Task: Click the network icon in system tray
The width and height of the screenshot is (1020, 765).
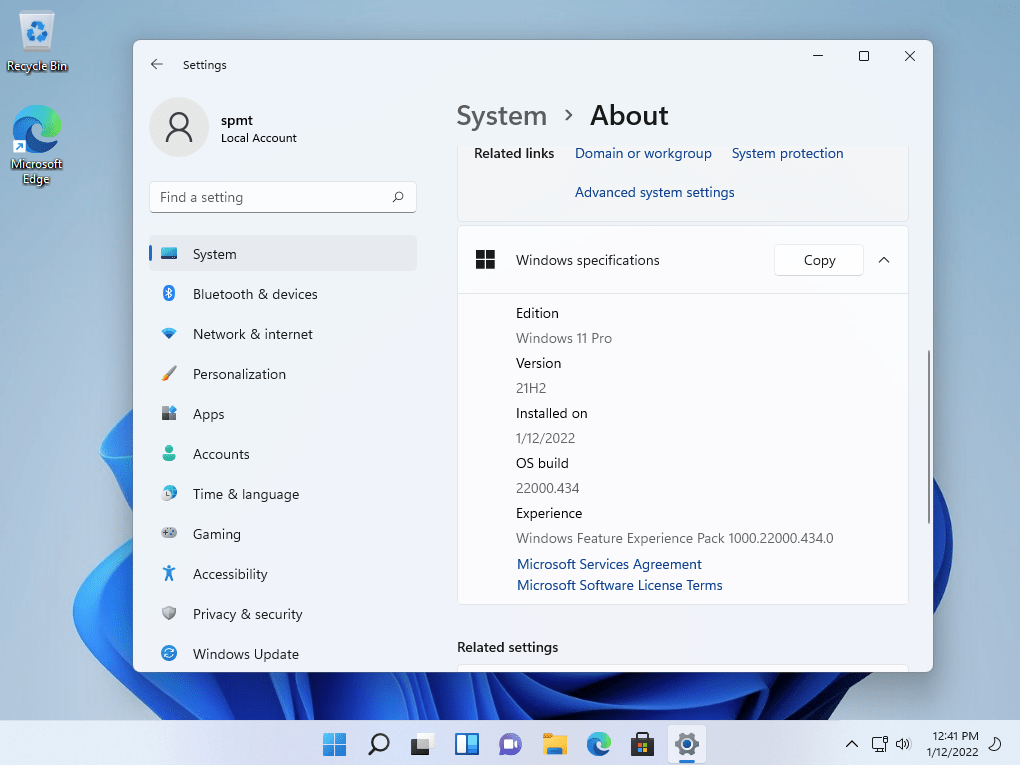Action: (879, 744)
